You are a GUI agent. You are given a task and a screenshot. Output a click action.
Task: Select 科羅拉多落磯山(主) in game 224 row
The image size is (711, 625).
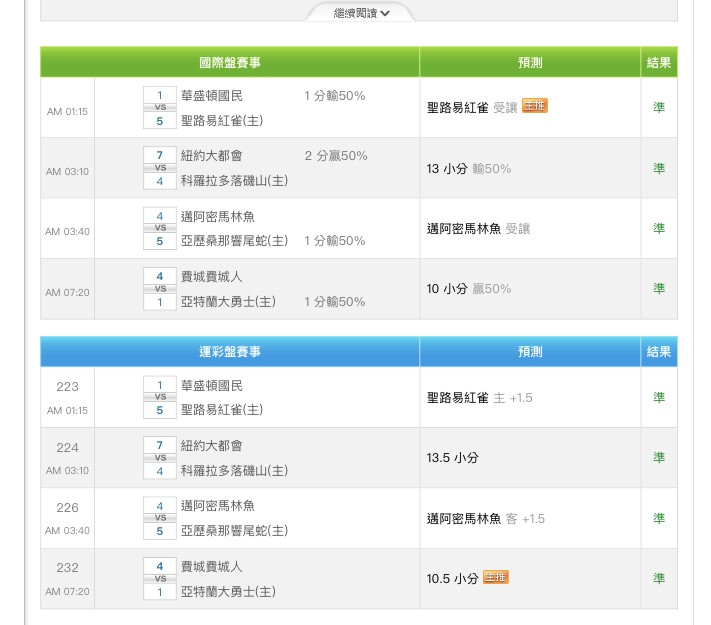234,470
